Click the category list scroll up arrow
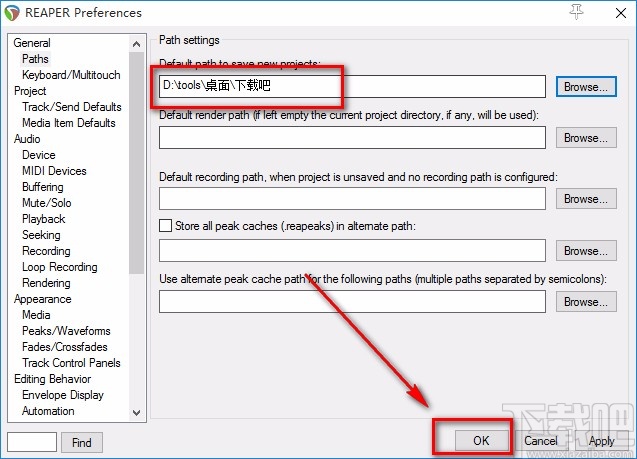Image resolution: width=637 pixels, height=459 pixels. pyautogui.click(x=136, y=44)
